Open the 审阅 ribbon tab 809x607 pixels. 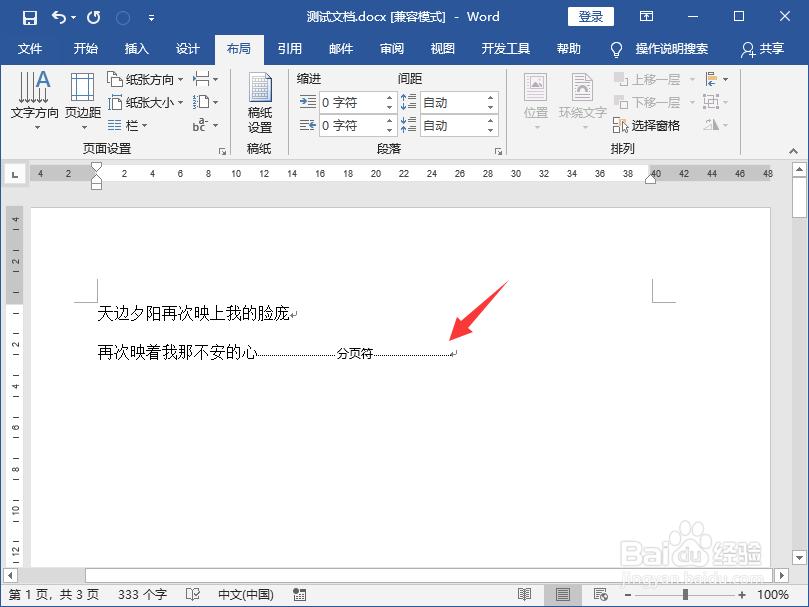click(391, 48)
